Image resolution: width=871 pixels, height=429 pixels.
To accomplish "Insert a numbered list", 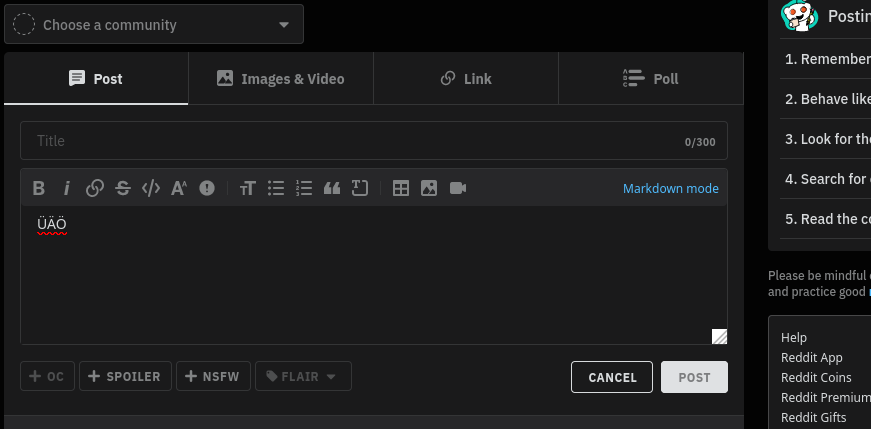I will pos(304,188).
